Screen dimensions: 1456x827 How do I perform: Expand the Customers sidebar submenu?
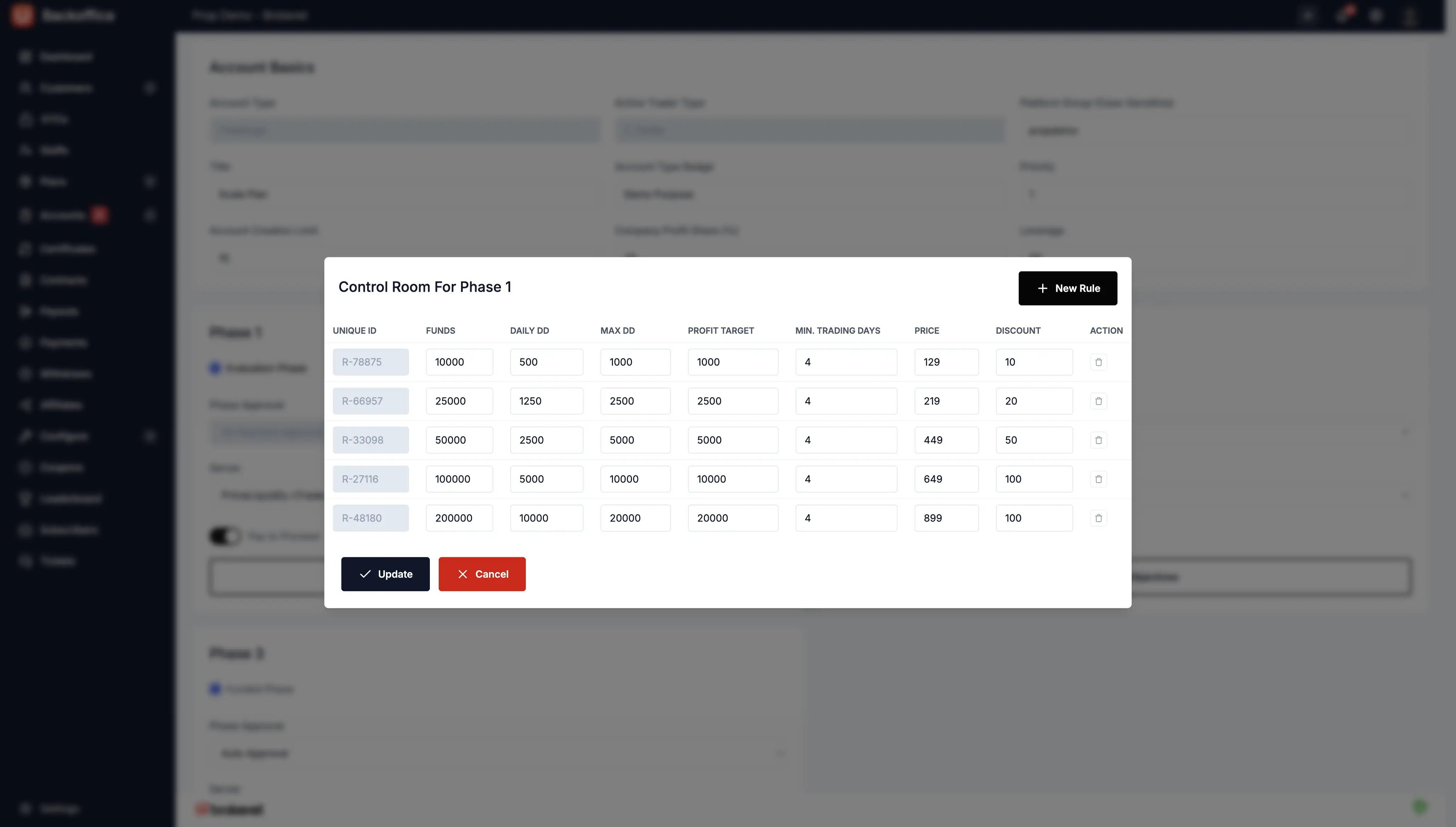point(150,88)
